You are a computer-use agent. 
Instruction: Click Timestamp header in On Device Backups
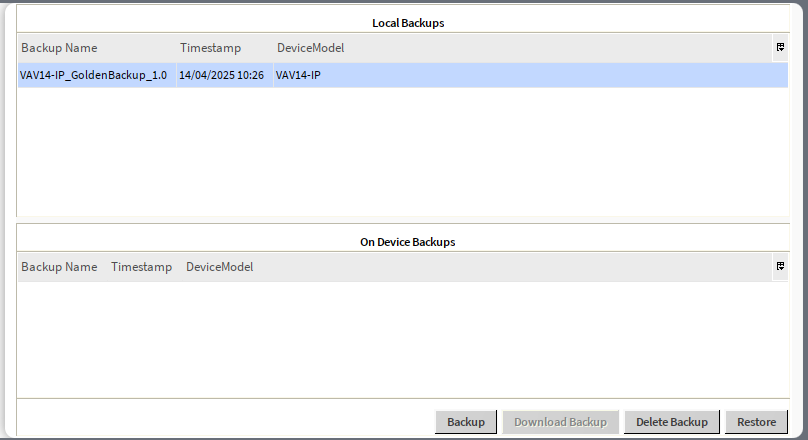click(x=141, y=267)
